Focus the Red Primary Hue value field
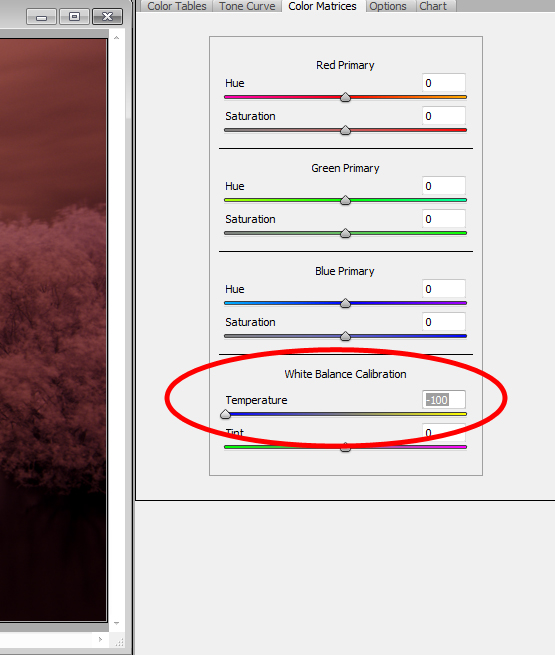 point(444,83)
